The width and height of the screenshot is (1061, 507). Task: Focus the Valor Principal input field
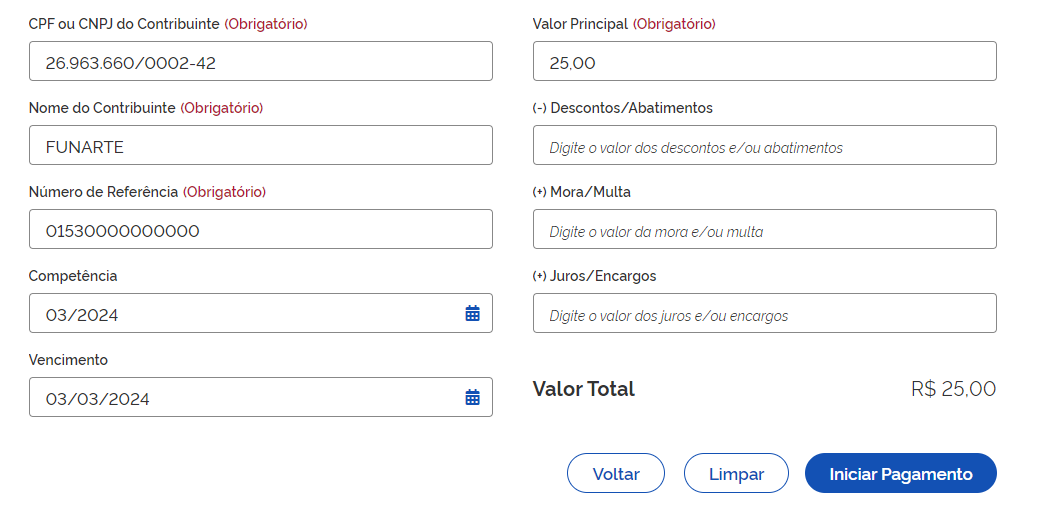[x=764, y=62]
